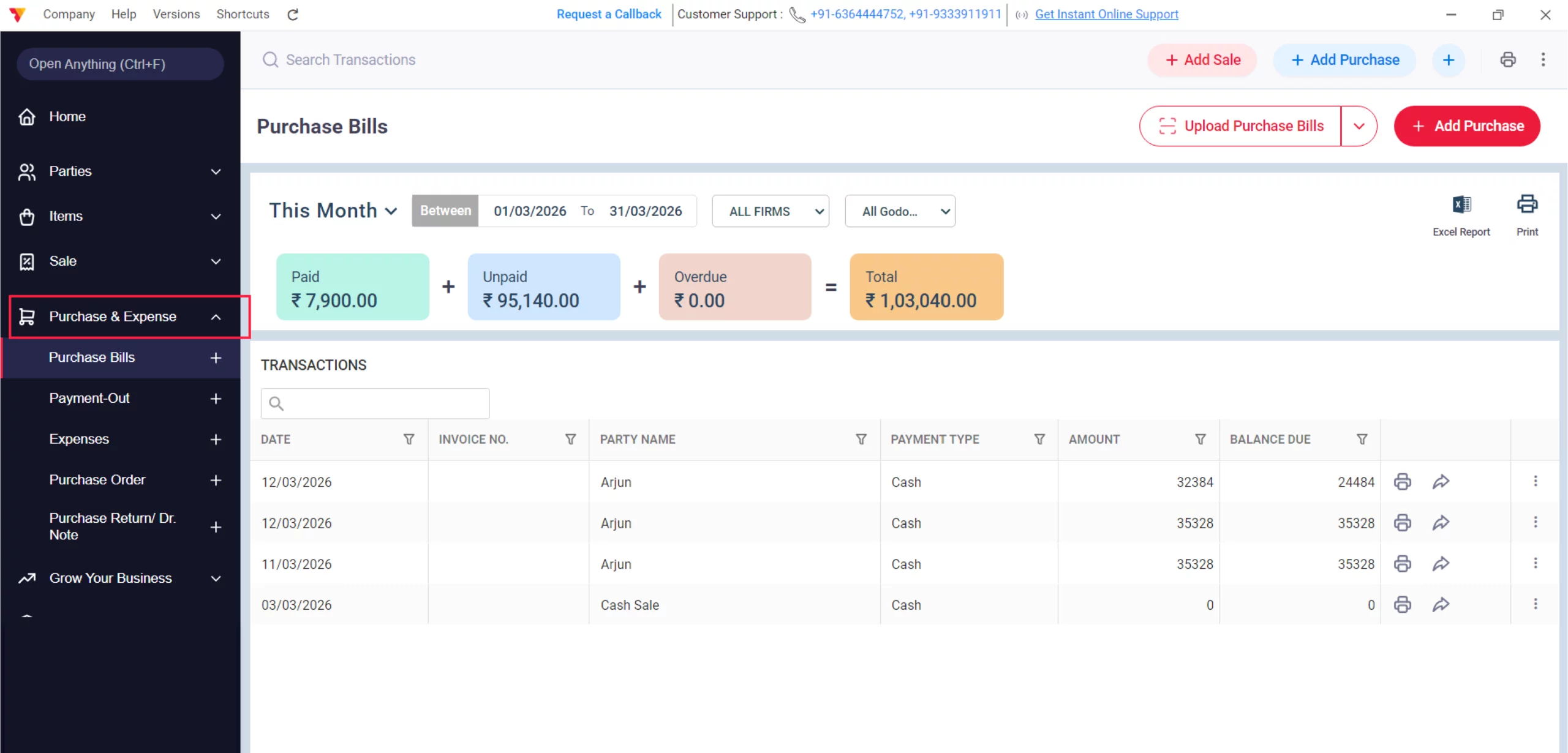The width and height of the screenshot is (1568, 753).
Task: Click the Add Purchase button
Action: [1467, 126]
